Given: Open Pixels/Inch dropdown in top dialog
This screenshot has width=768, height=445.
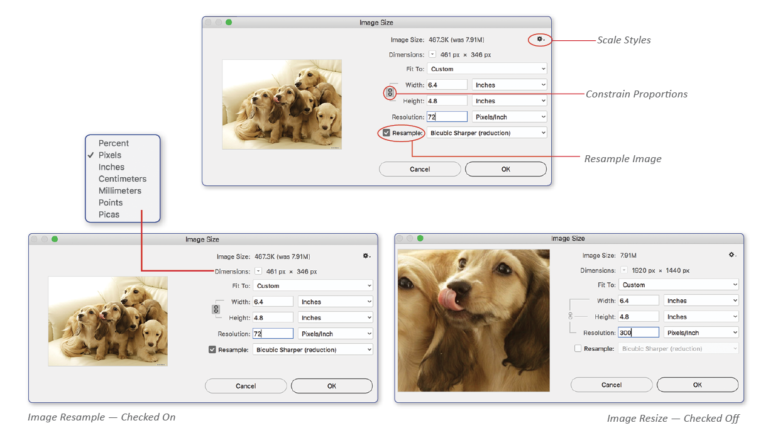Looking at the screenshot, I should (509, 117).
